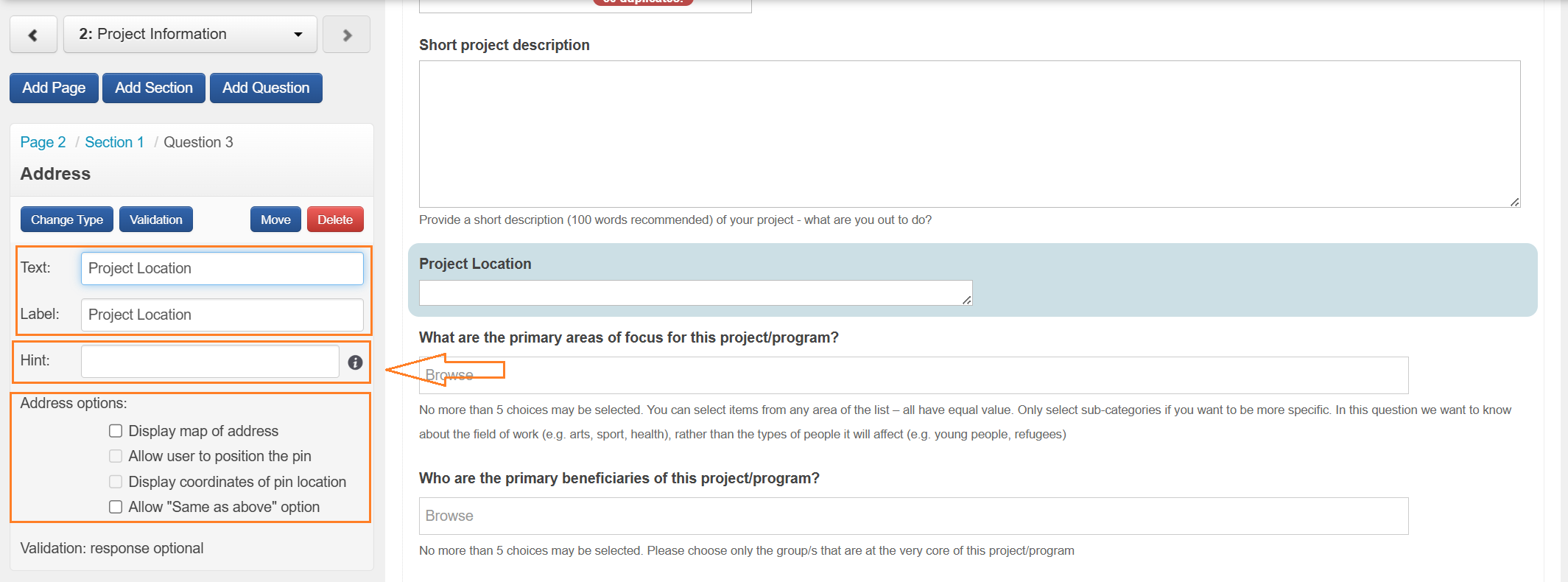The image size is (1568, 582).
Task: Click the Move button
Action: (275, 220)
